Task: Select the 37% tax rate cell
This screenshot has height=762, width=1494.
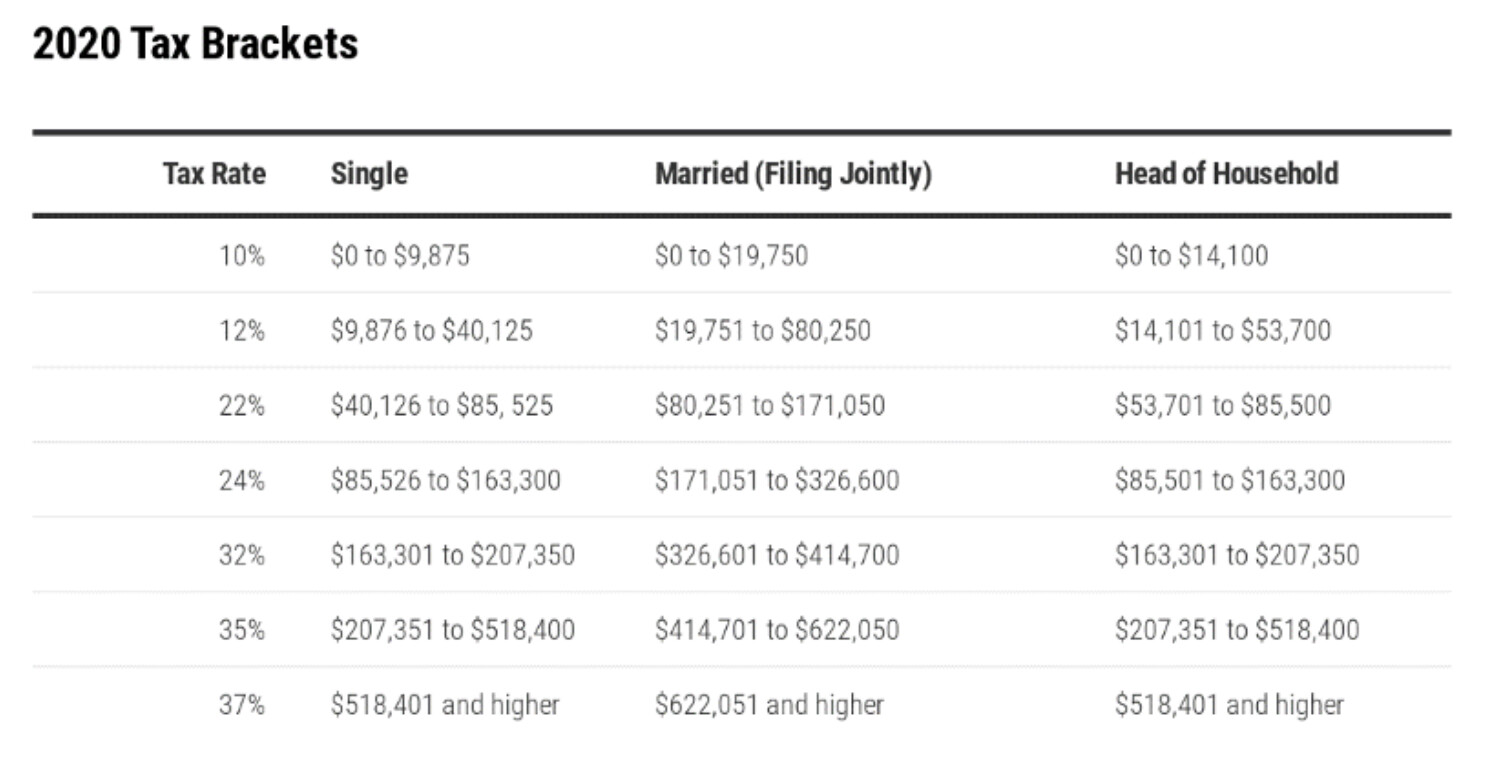Action: click(242, 705)
